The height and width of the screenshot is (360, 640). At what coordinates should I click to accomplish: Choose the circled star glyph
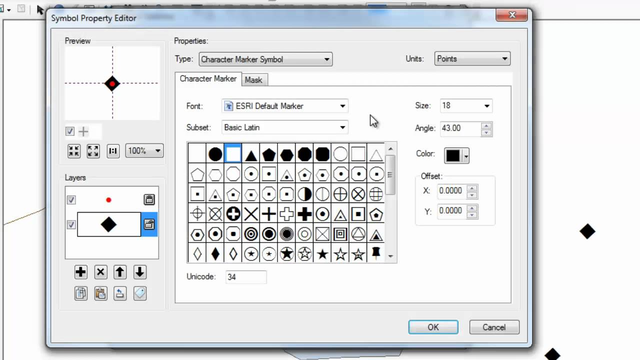[x=251, y=254]
